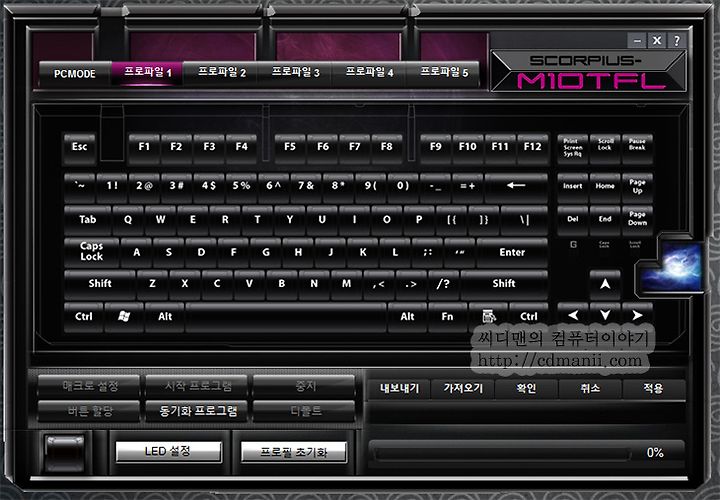The height and width of the screenshot is (500, 720).
Task: Open the 프로파일 2 tab
Action: (222, 73)
